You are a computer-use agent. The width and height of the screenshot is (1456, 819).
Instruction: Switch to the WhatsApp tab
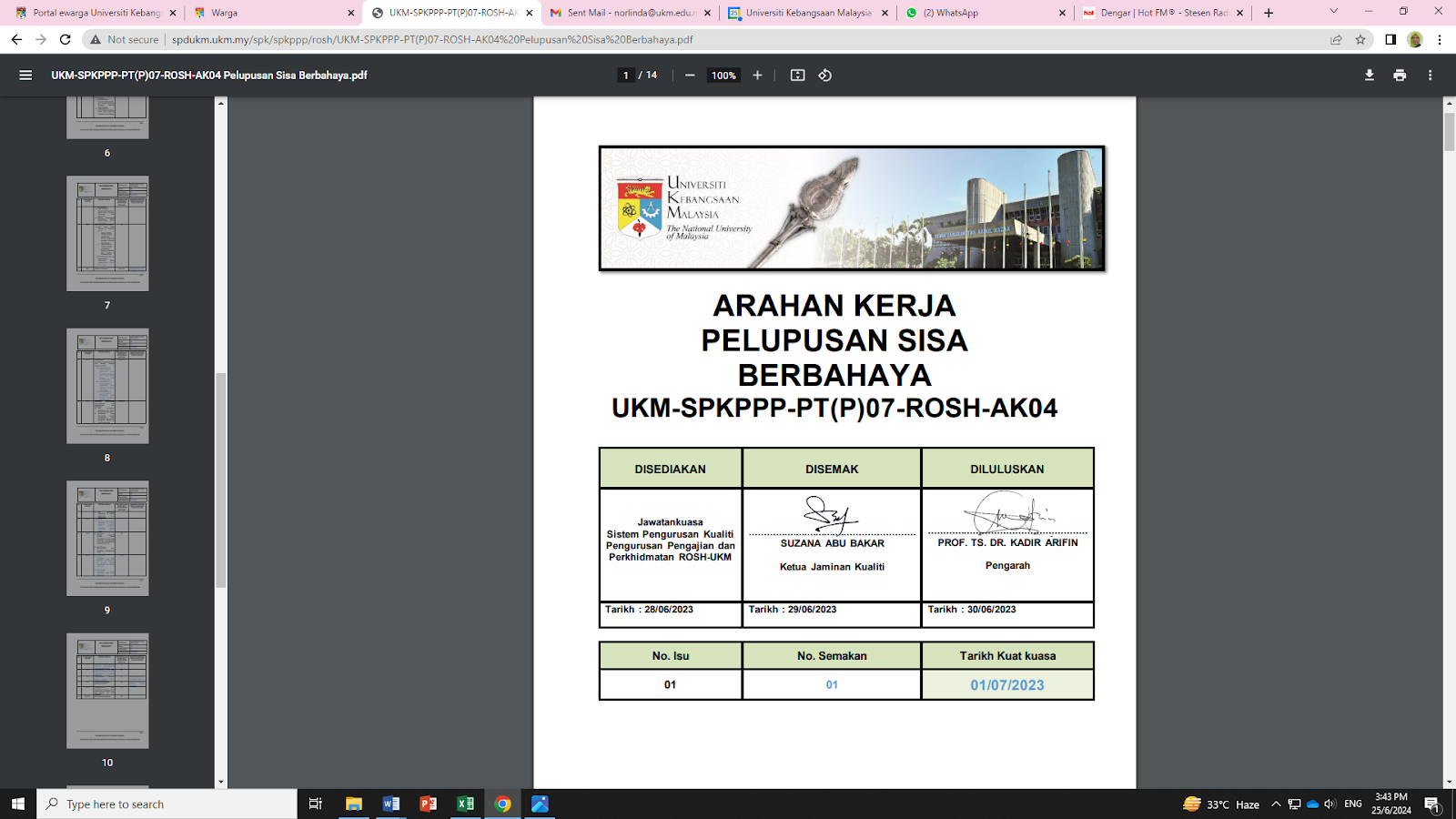point(986,13)
